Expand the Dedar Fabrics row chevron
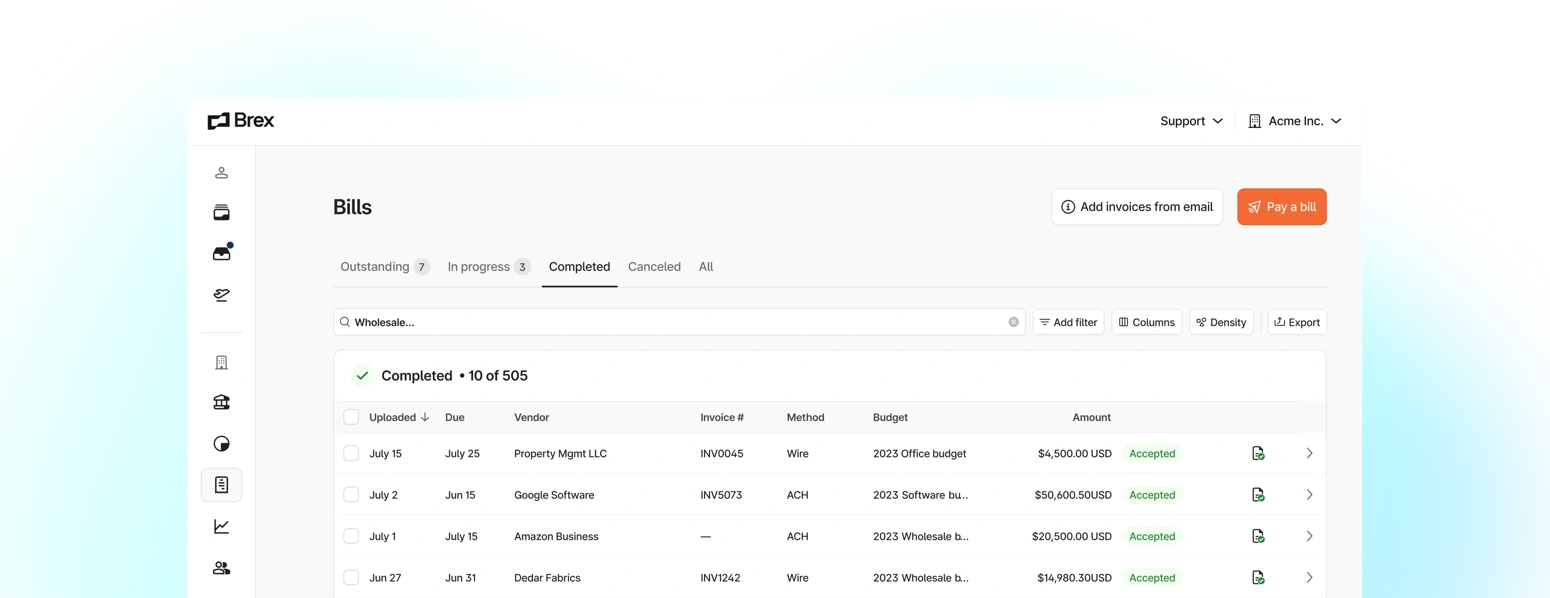The width and height of the screenshot is (1550, 598). 1309,577
